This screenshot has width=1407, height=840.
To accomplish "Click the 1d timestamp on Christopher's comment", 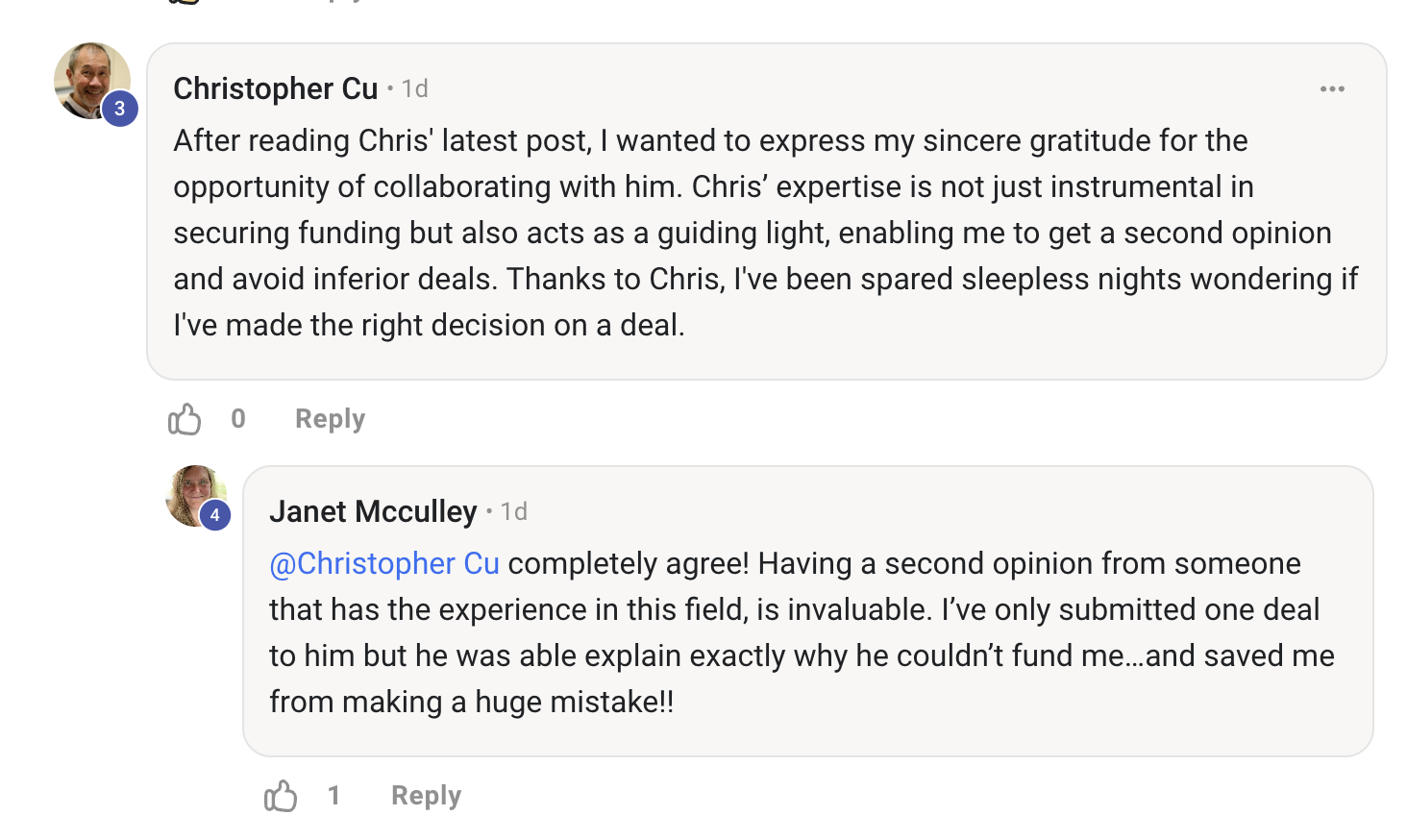I will click(x=415, y=88).
